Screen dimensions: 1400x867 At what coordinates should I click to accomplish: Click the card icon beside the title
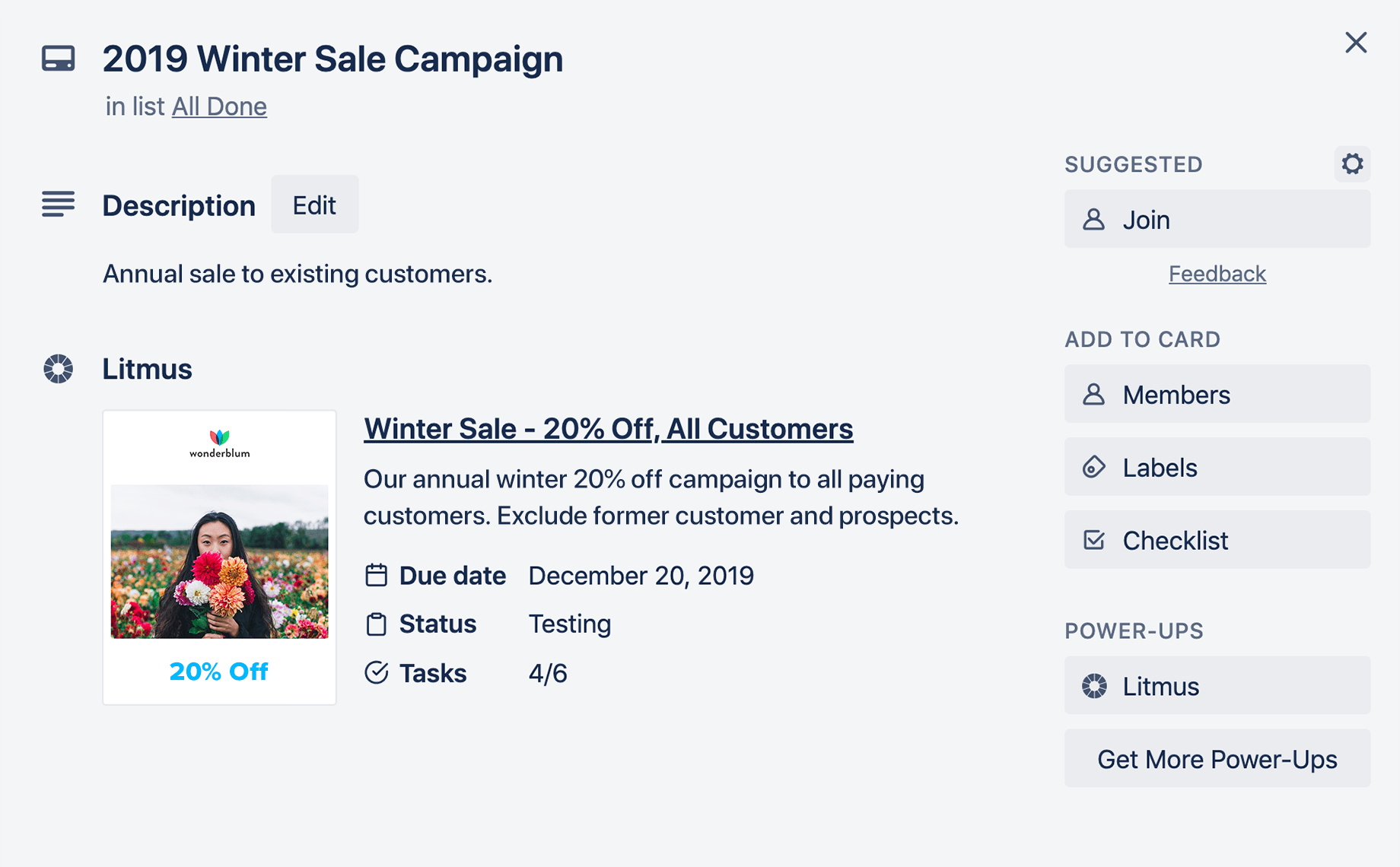coord(58,59)
